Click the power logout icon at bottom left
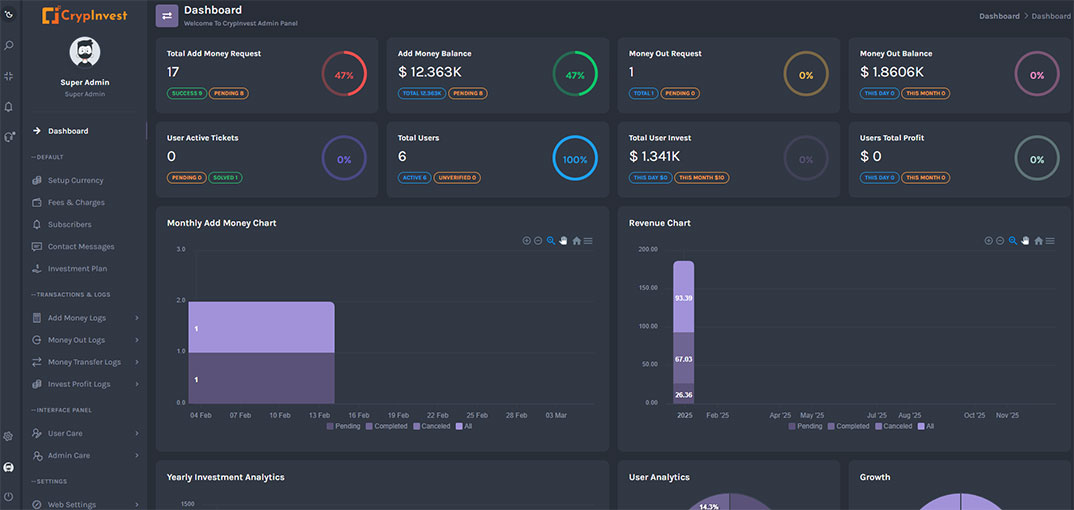The width and height of the screenshot is (1074, 510). point(9,496)
